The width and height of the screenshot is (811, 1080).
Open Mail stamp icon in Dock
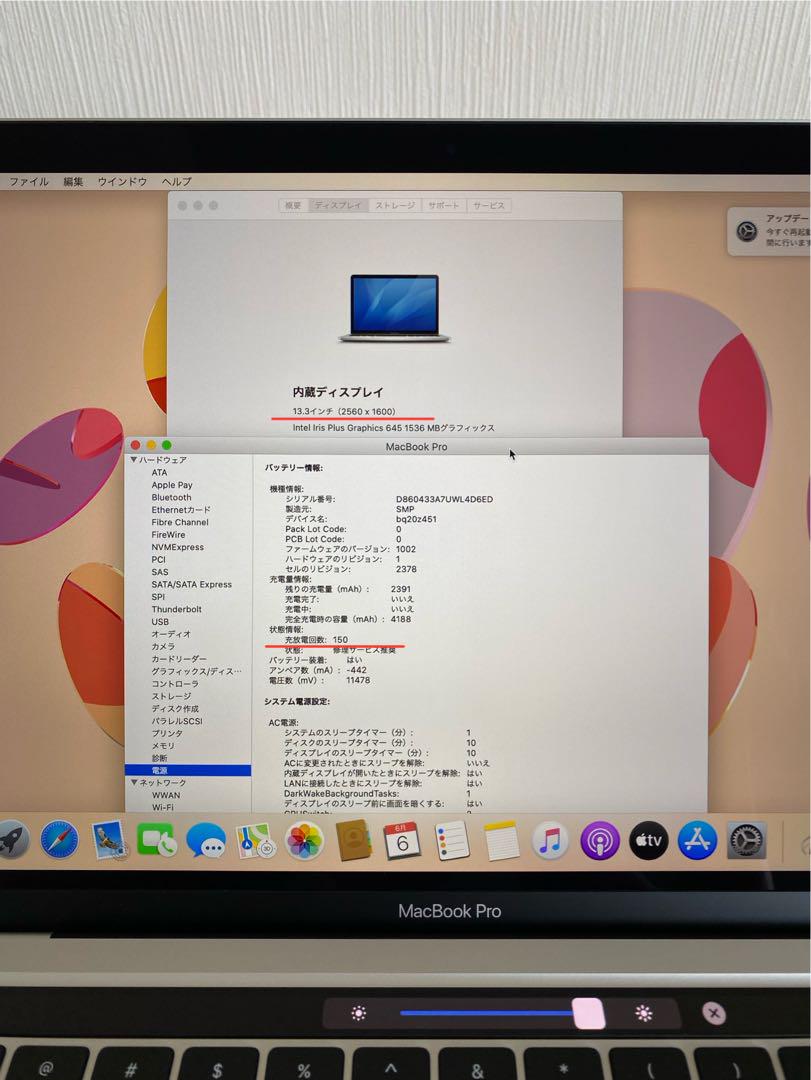(x=108, y=840)
